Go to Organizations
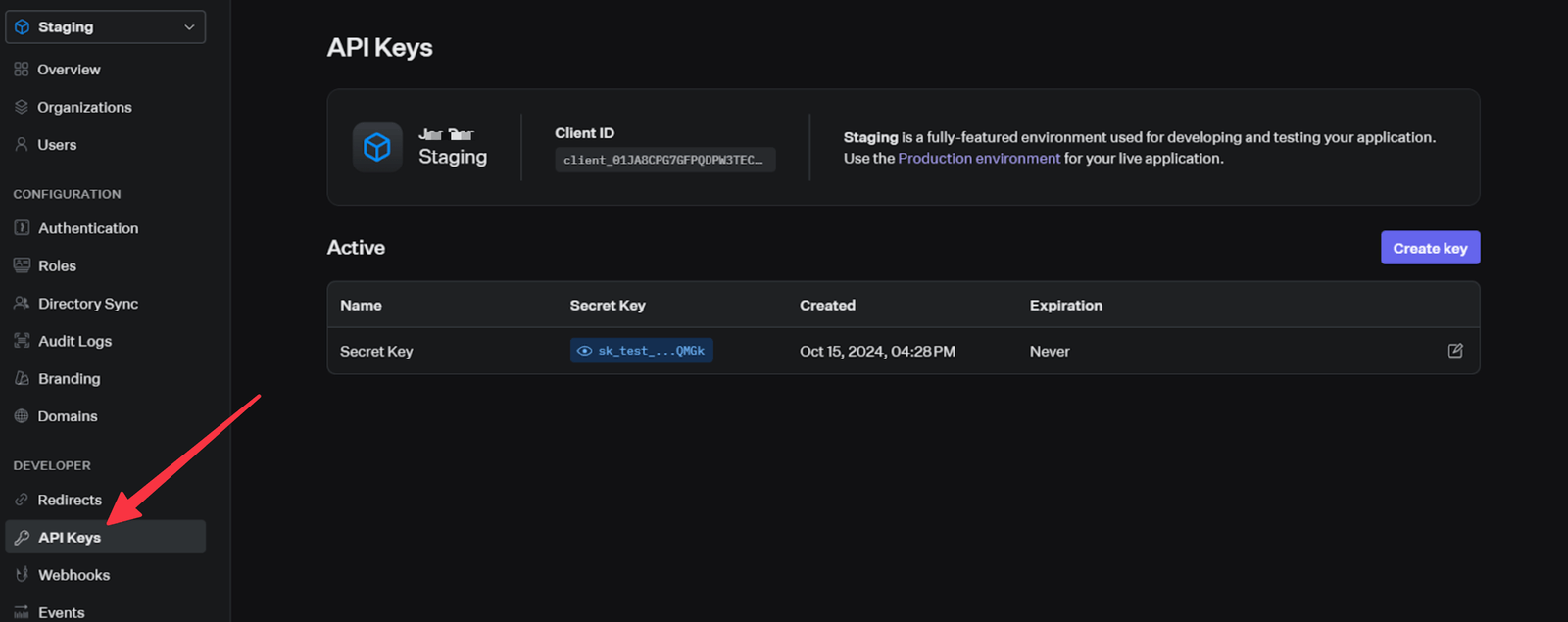1568x622 pixels. 84,107
